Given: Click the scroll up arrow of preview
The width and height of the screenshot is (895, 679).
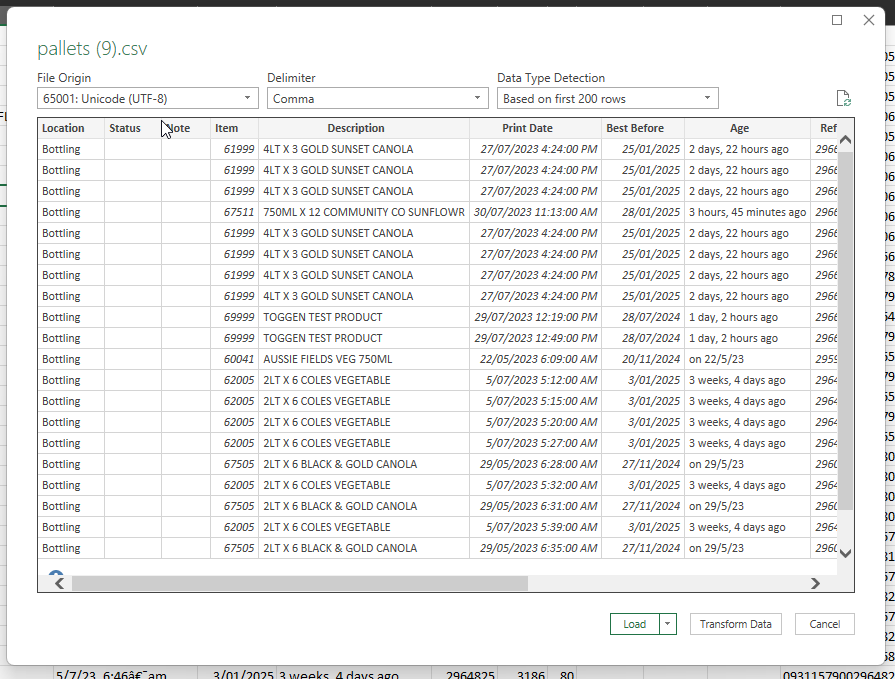Looking at the screenshot, I should [x=845, y=140].
